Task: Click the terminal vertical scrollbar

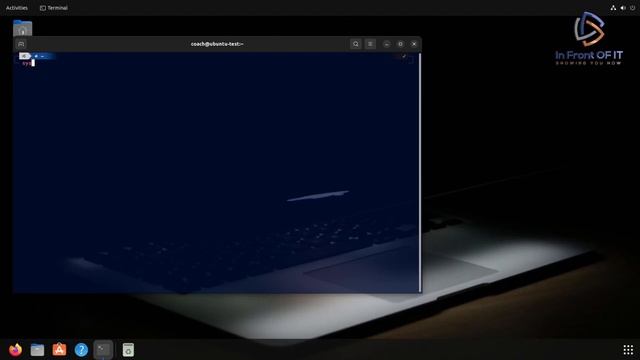Action: point(420,172)
